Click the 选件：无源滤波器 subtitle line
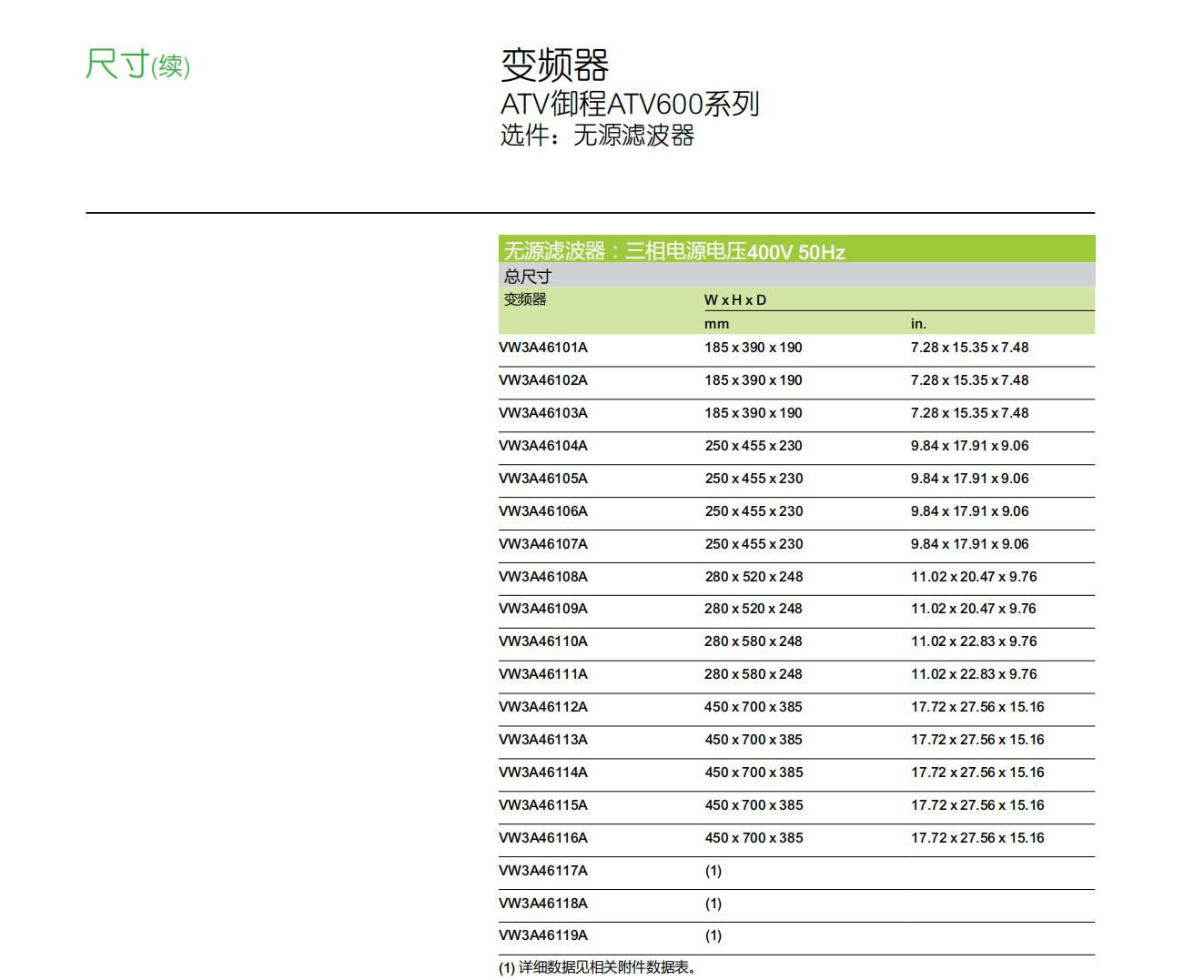Screen dimensions: 1204x980 (597, 136)
